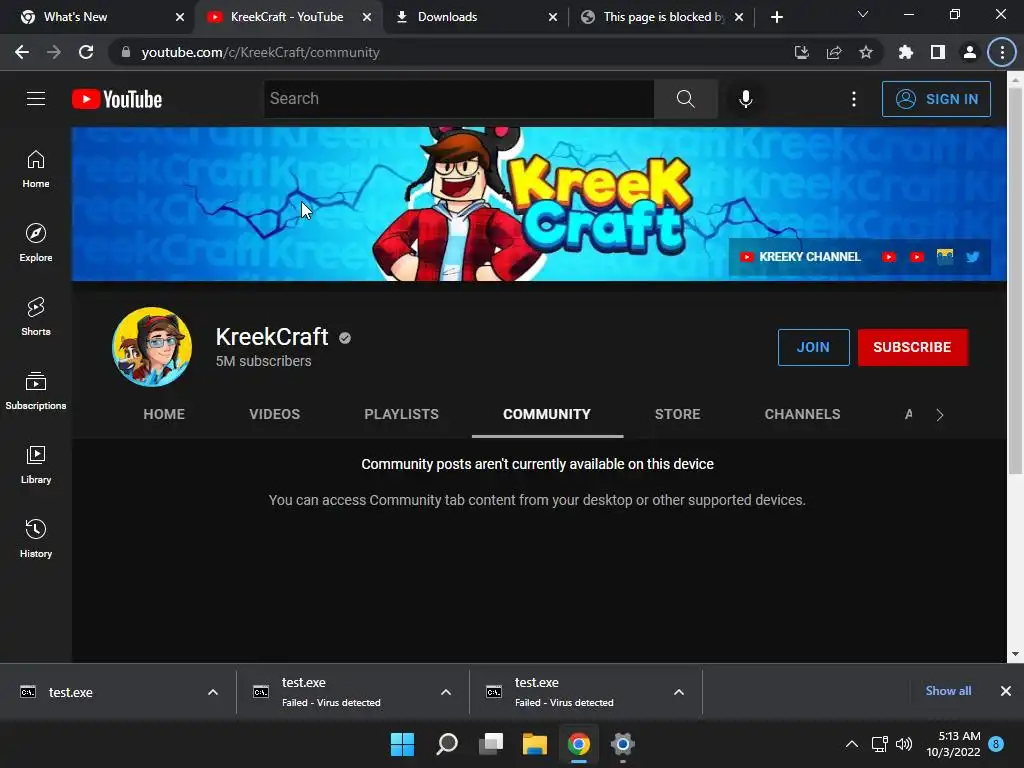Open Subscriptions in the sidebar
The image size is (1024, 768).
[x=36, y=391]
